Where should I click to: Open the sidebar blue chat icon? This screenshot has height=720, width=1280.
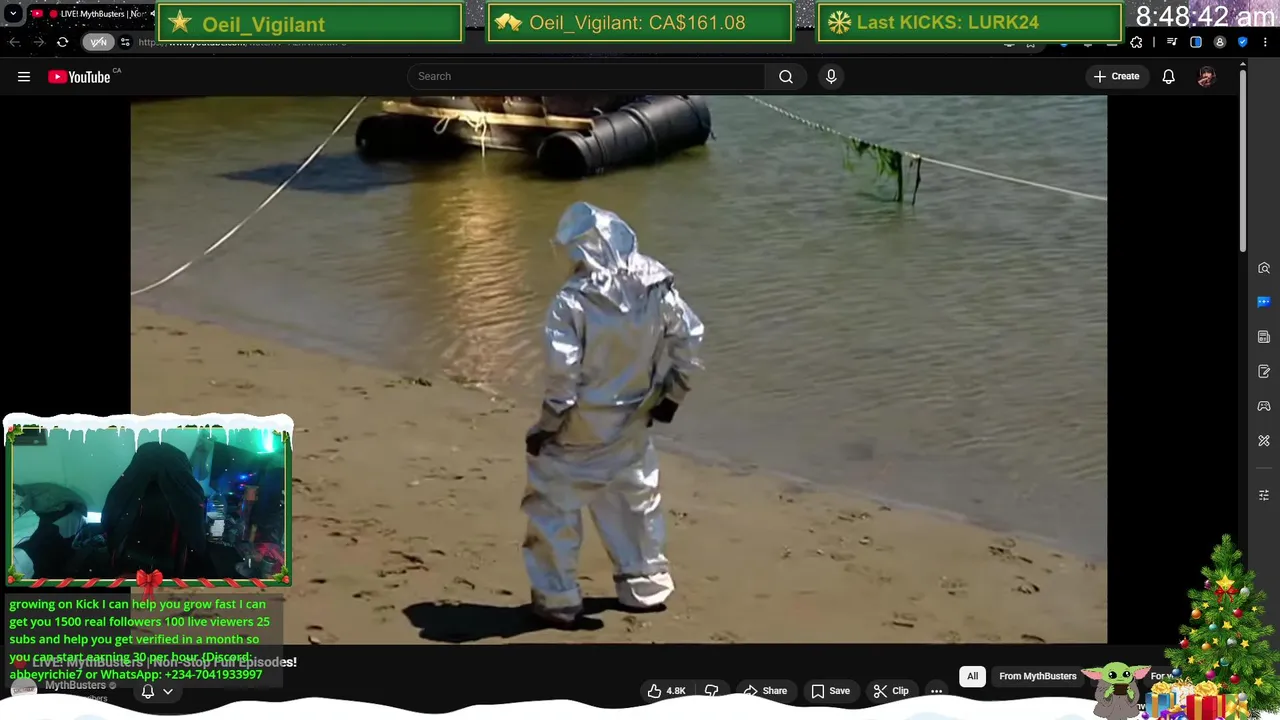pyautogui.click(x=1264, y=302)
